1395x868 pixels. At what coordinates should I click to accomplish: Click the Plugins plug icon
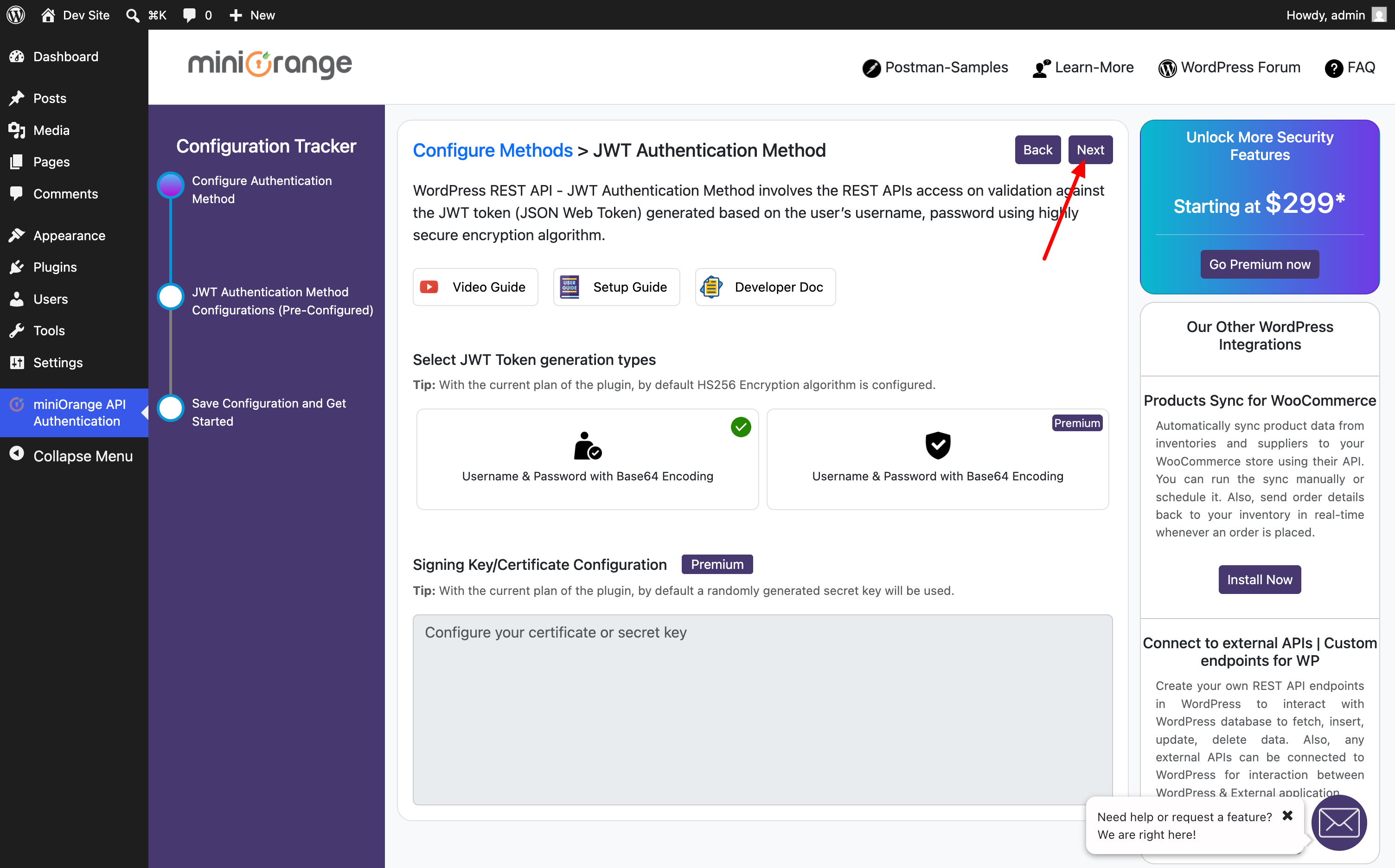(x=17, y=267)
